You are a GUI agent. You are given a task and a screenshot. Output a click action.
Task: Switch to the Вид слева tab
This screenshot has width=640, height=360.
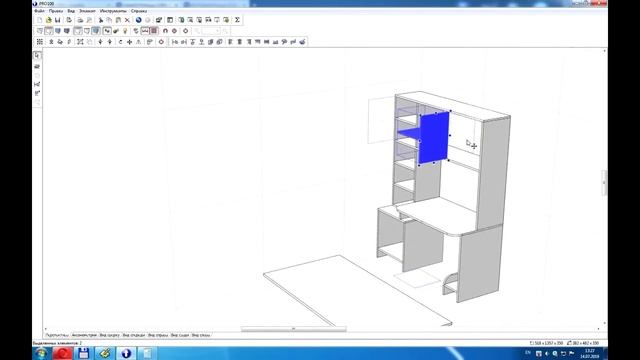coord(201,335)
